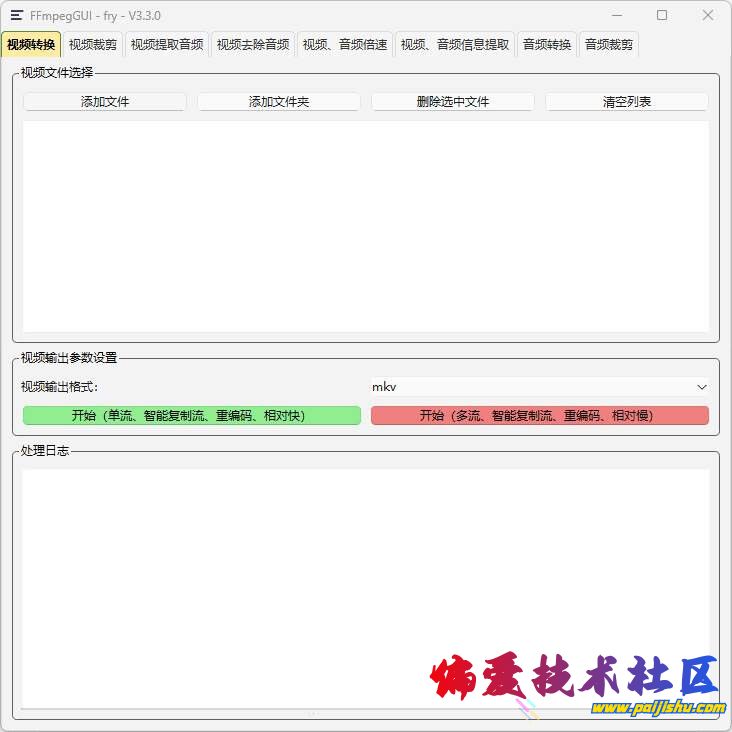Viewport: 732px width, 732px height.
Task: Open the 音频转换 tab
Action: (x=547, y=45)
